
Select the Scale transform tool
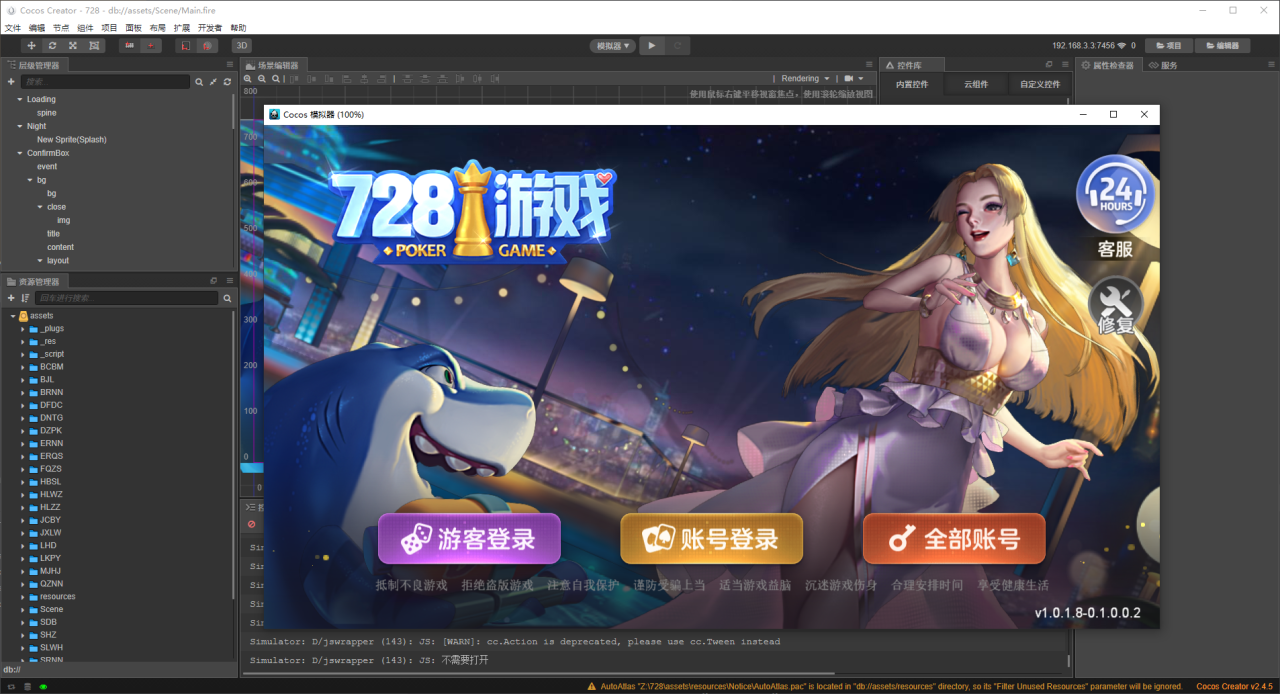[73, 45]
